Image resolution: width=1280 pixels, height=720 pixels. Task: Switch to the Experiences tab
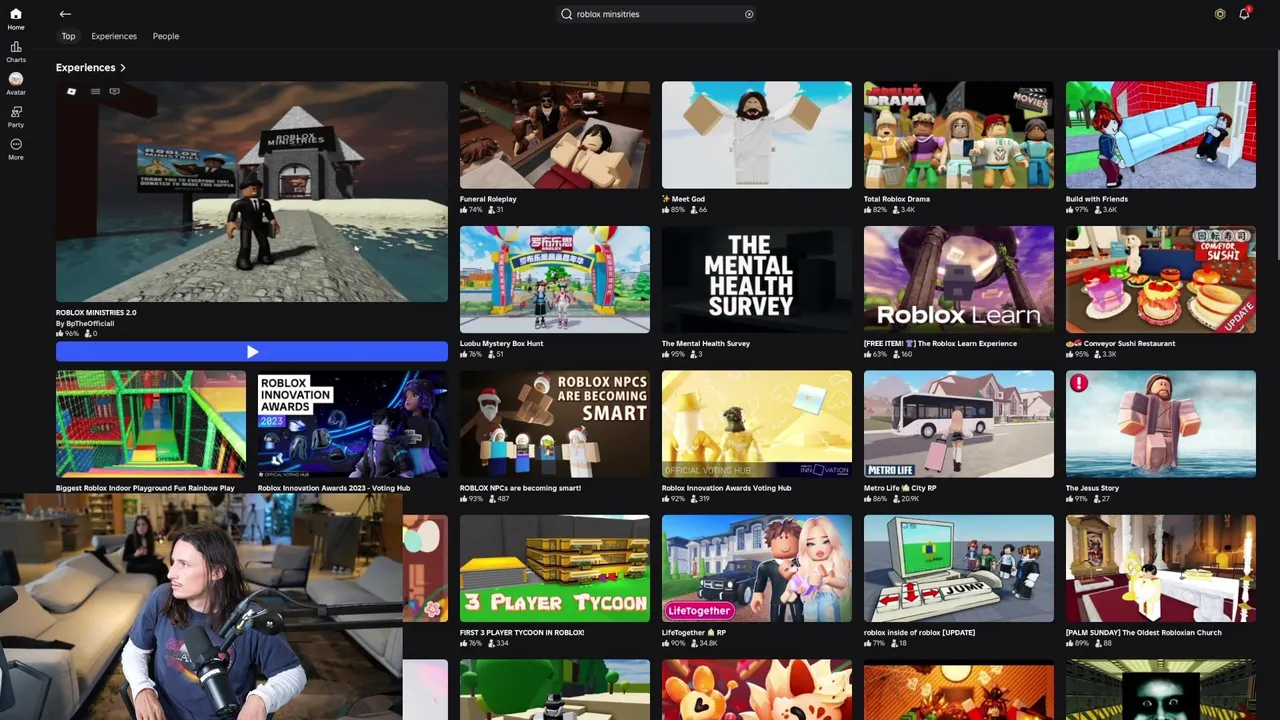click(114, 36)
